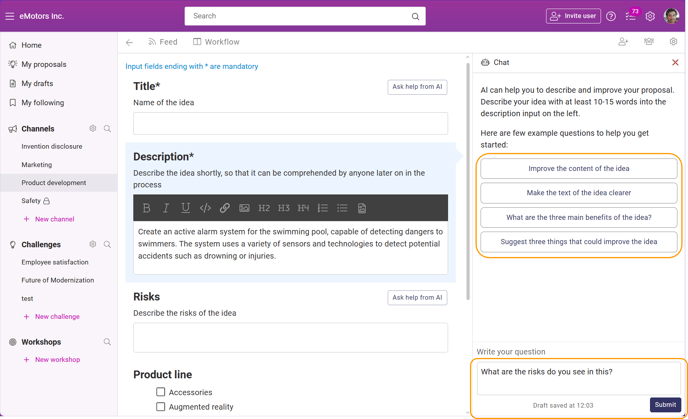Select 'Improve the content of the idea' suggestion
Image resolution: width=688 pixels, height=419 pixels.
(579, 168)
